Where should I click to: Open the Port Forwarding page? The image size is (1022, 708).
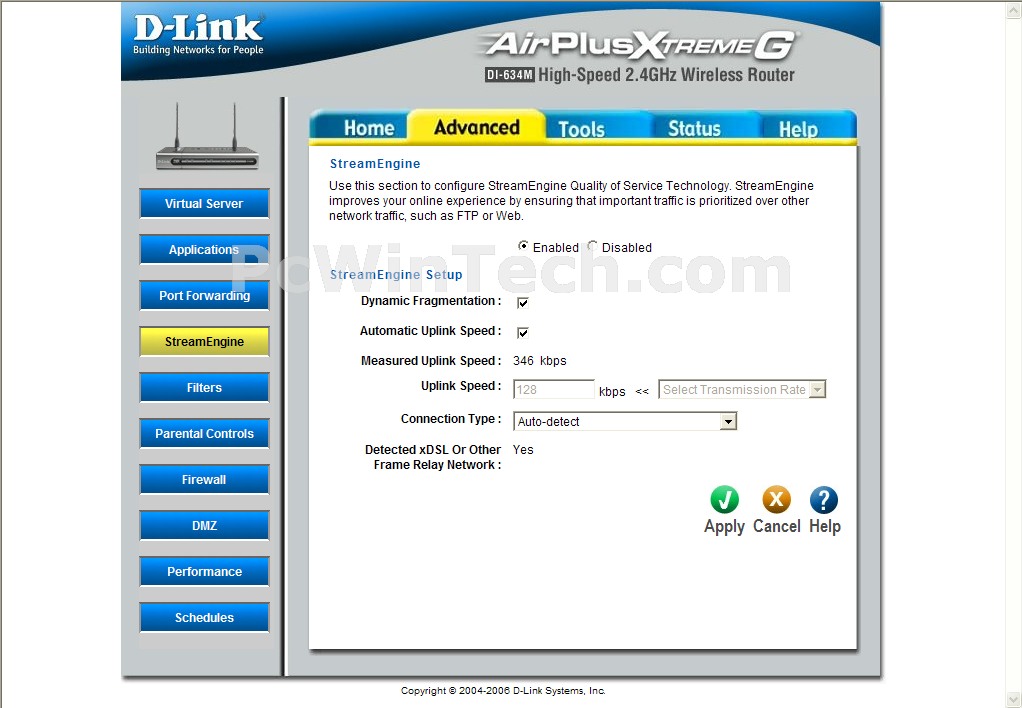204,295
